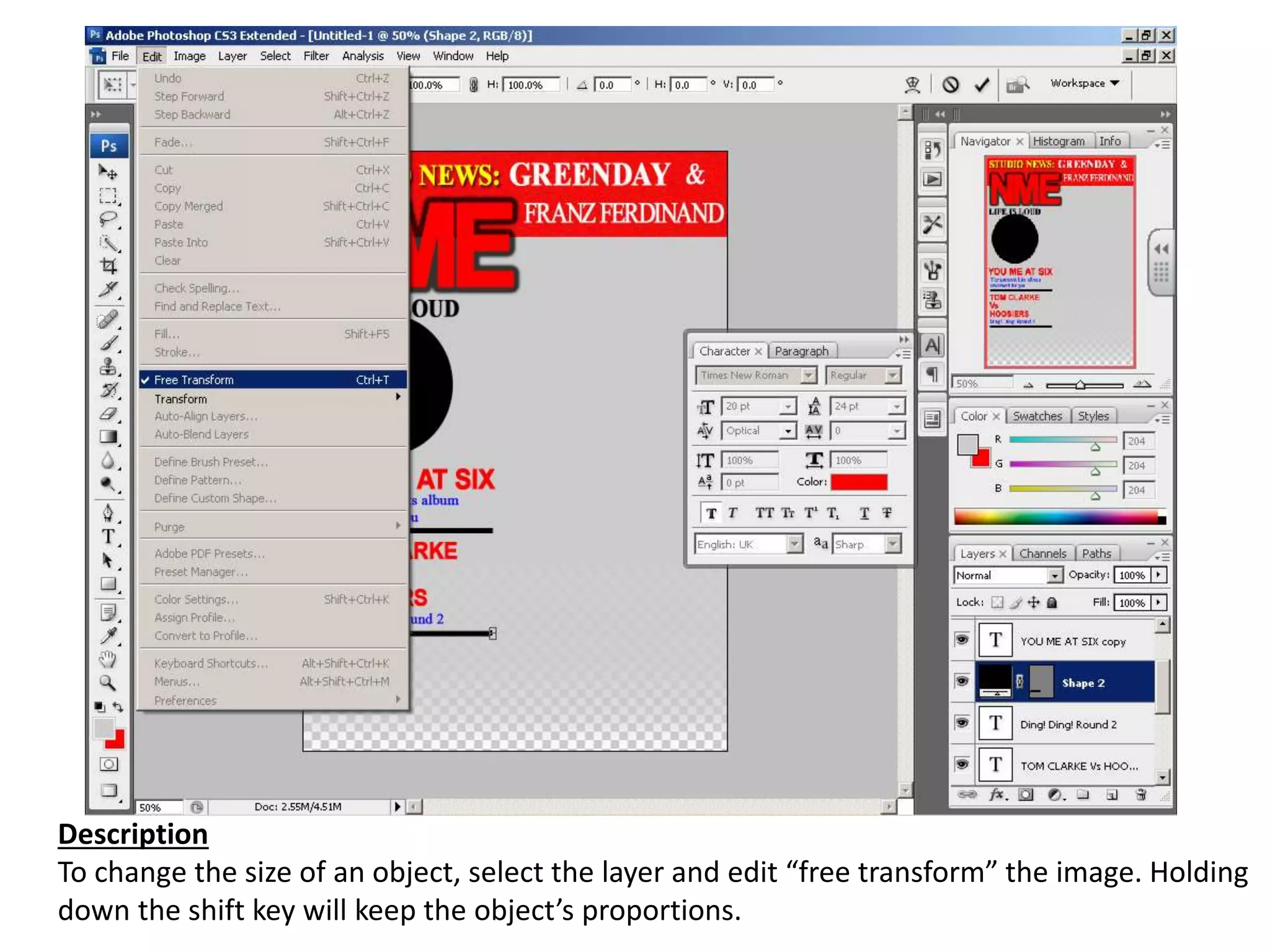Click the Opacity 100% field
1270x952 pixels.
click(1132, 576)
